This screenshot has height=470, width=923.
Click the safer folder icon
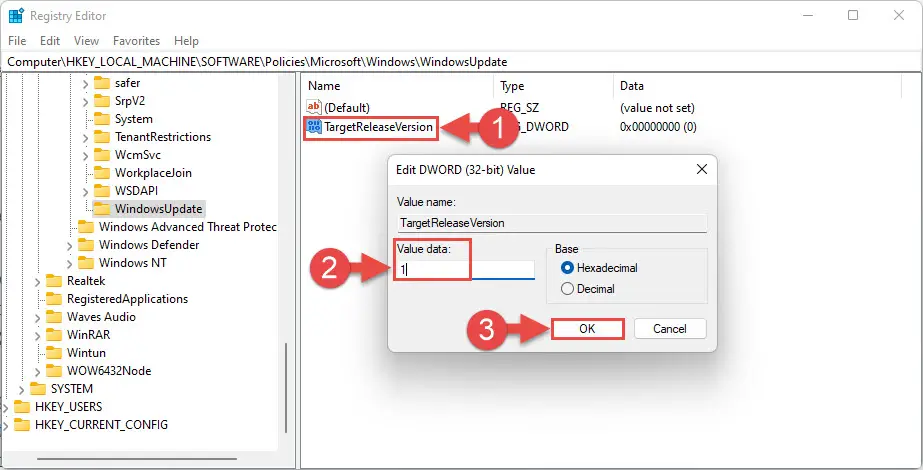pos(102,83)
